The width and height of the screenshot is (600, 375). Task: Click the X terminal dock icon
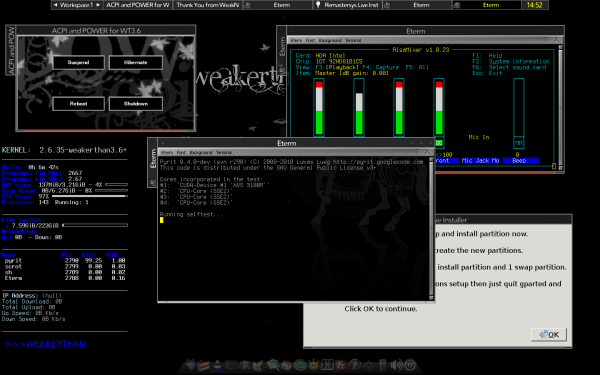[x=327, y=365]
